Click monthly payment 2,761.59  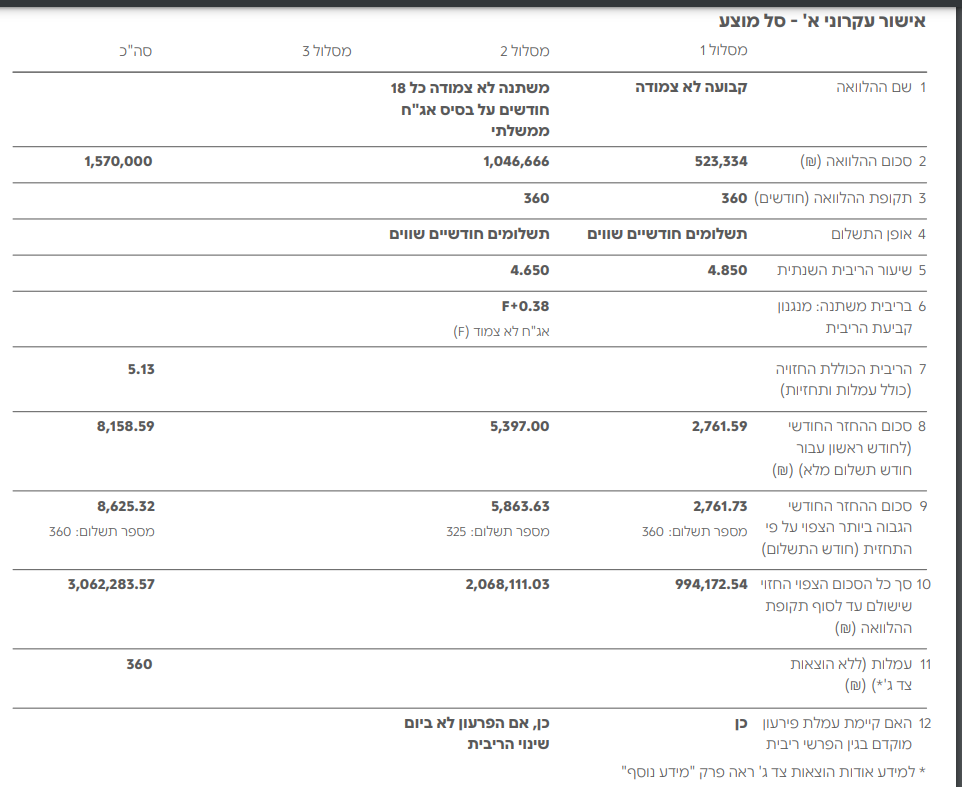pos(720,426)
